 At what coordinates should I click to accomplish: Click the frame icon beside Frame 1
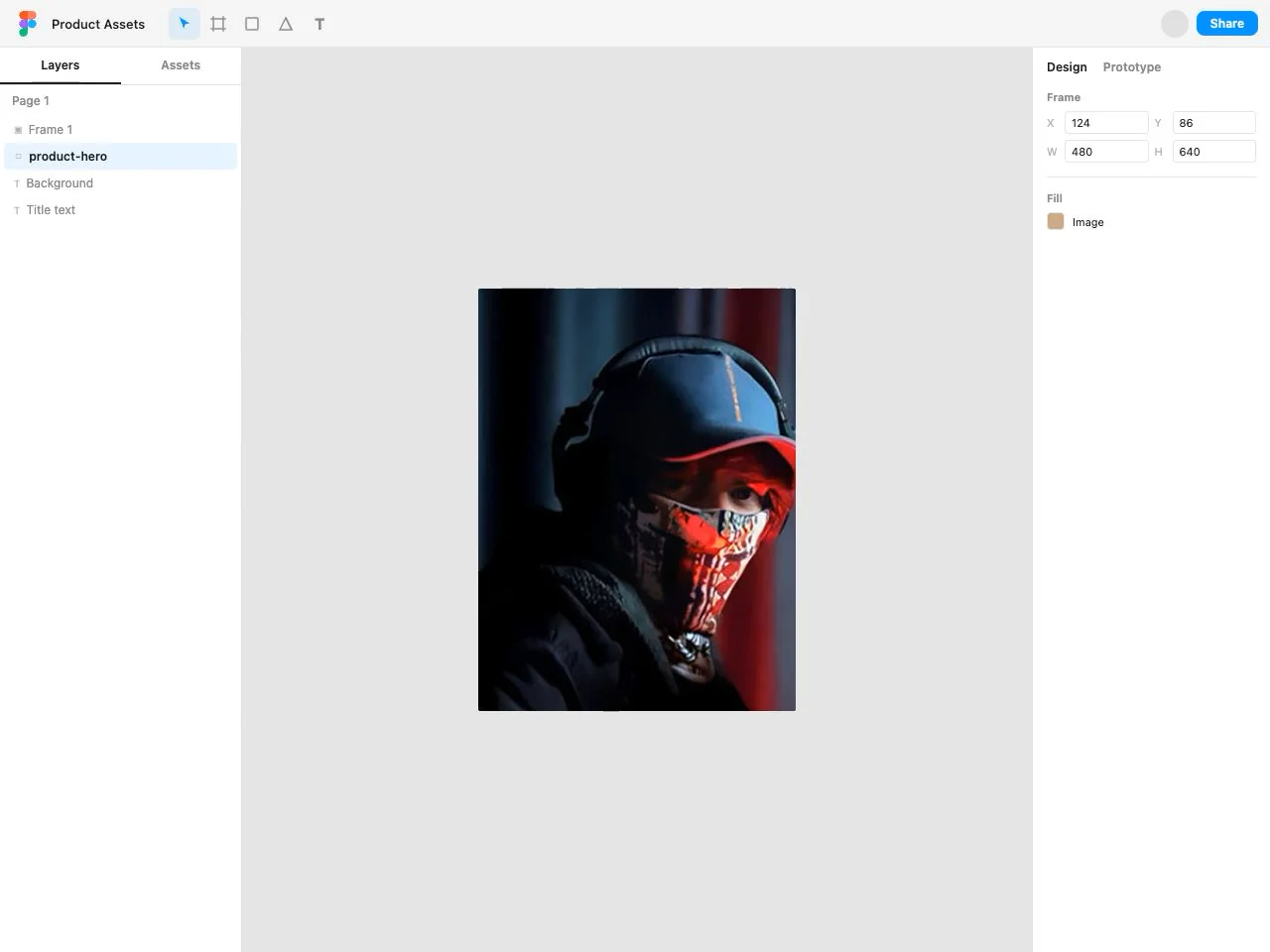click(x=18, y=130)
